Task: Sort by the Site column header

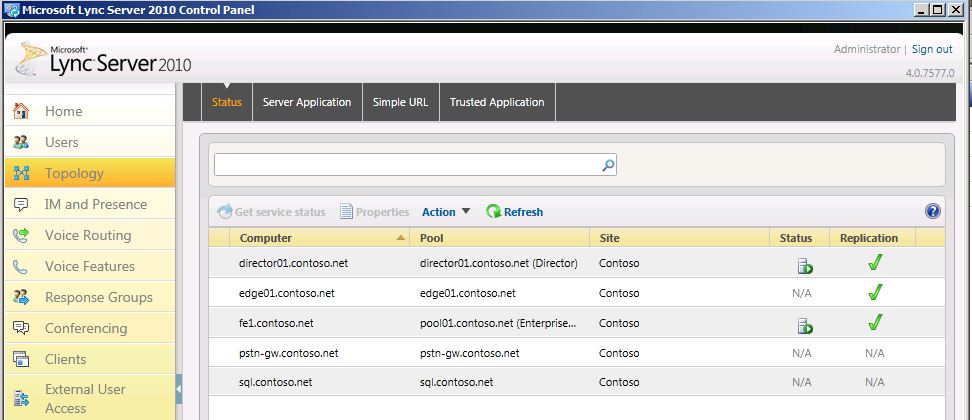Action: click(x=679, y=238)
